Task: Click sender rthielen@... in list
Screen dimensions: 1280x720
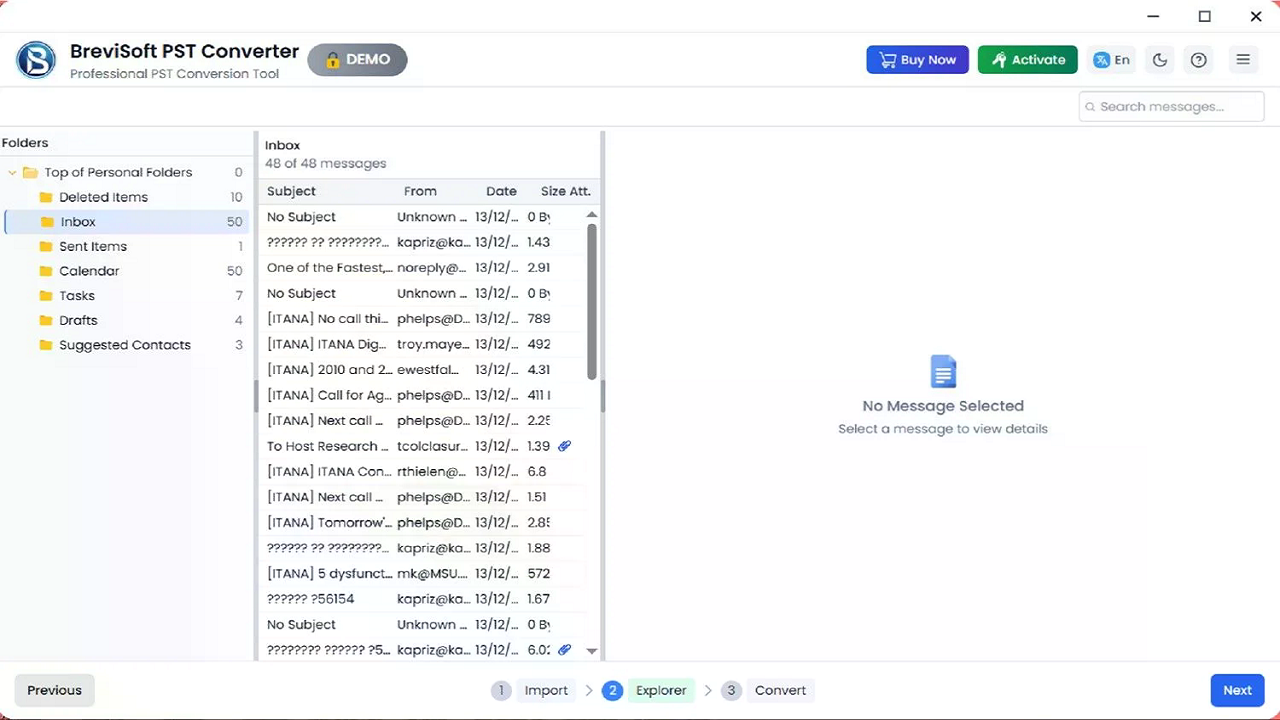Action: point(432,472)
